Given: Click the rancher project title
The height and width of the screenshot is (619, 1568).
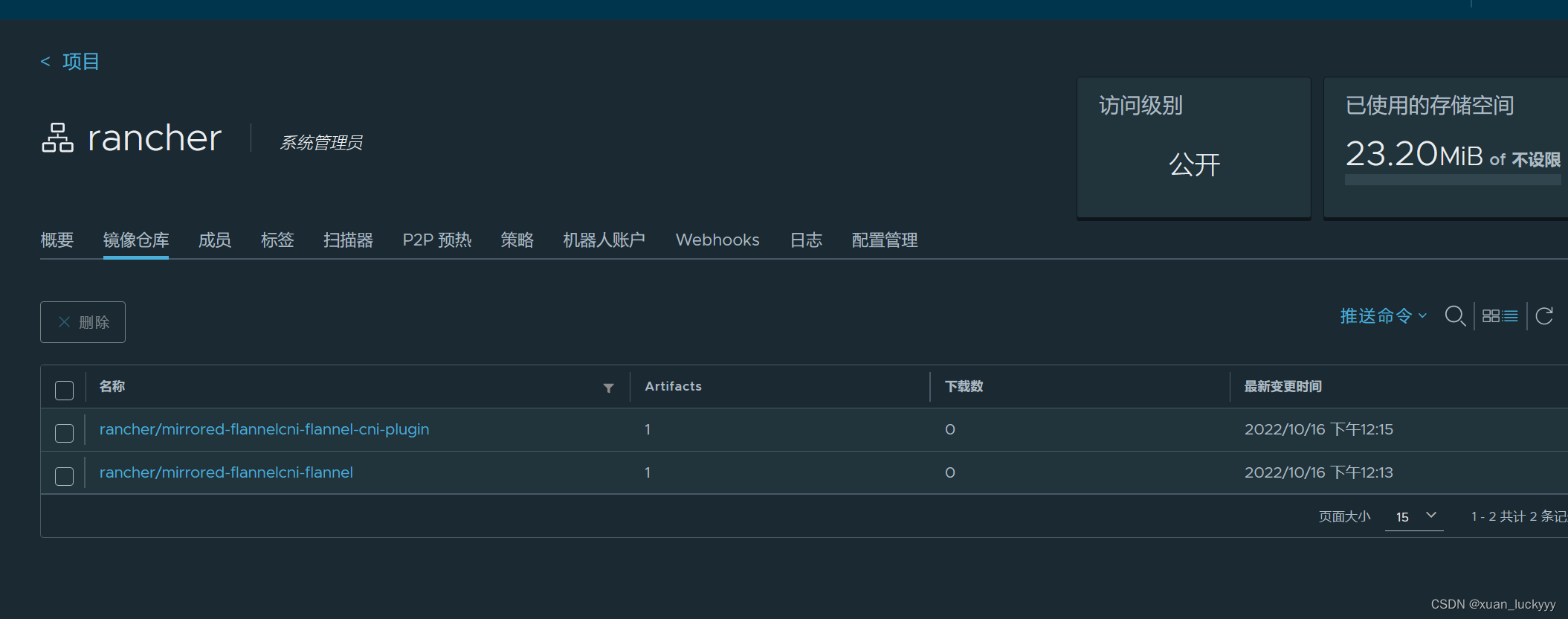Looking at the screenshot, I should click(155, 138).
